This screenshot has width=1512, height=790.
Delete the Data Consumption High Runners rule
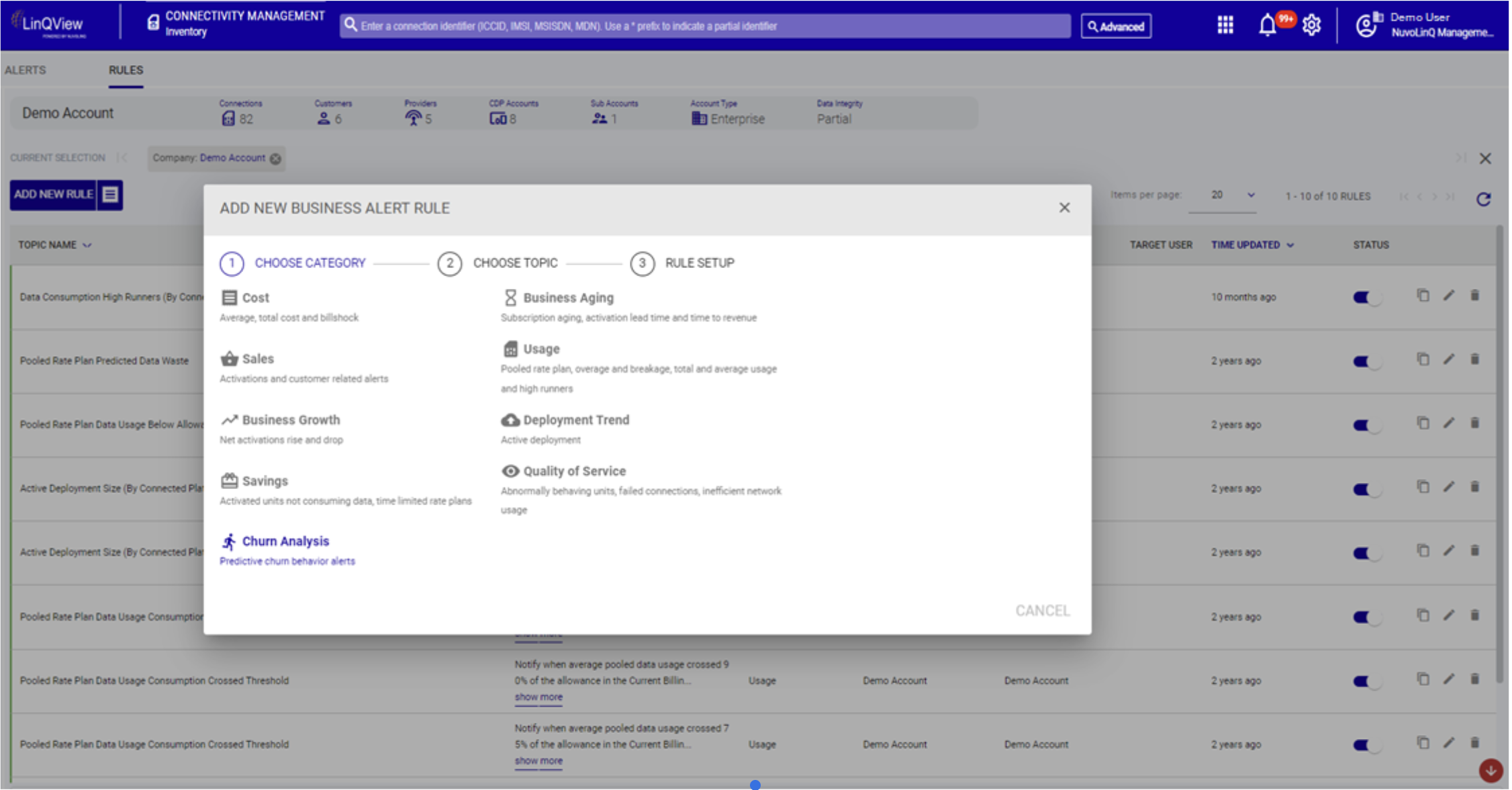1475,296
